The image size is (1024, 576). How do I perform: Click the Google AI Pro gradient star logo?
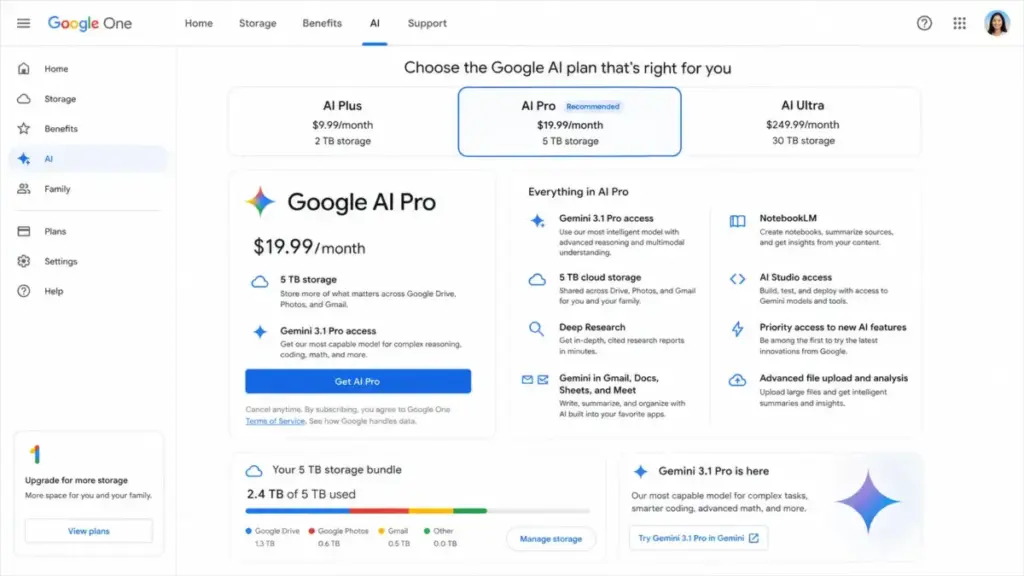(x=260, y=202)
